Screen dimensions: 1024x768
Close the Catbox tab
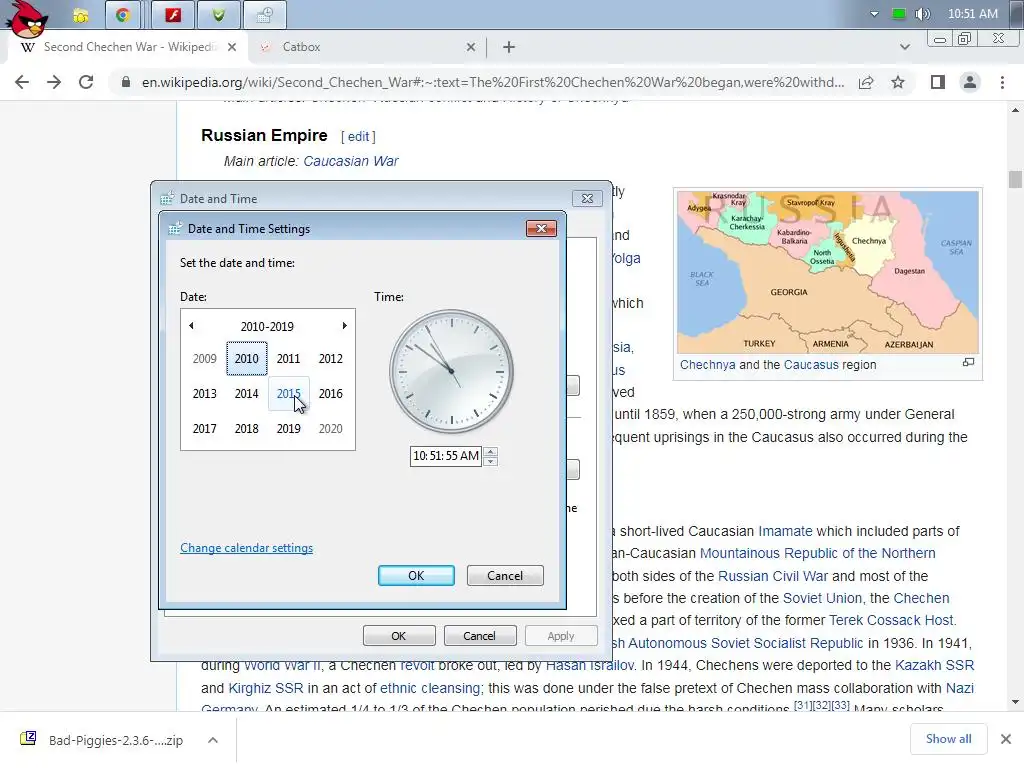471,47
